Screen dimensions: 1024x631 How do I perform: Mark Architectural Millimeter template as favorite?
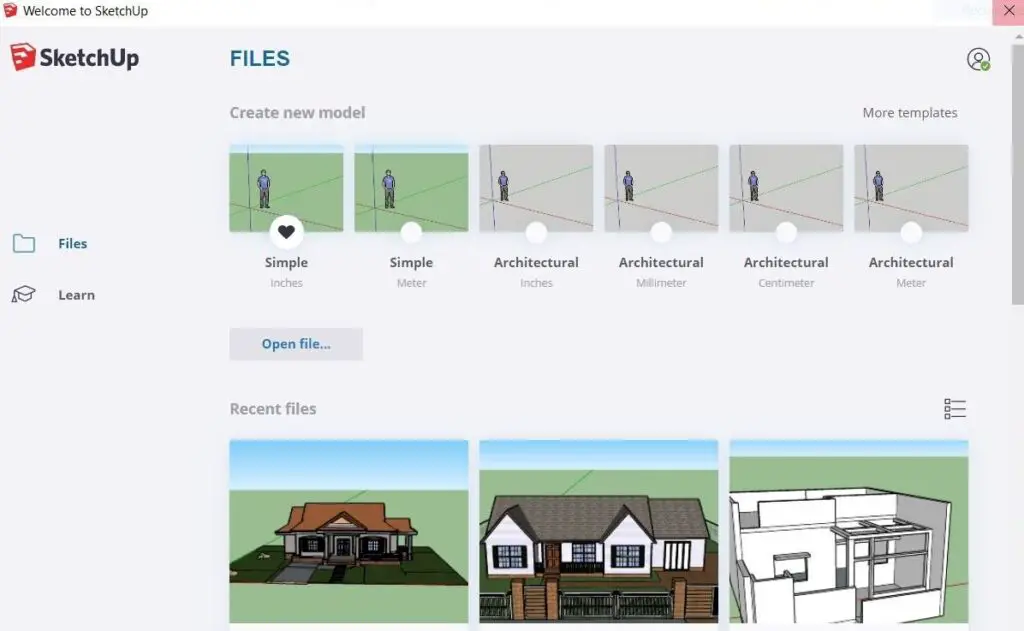tap(661, 232)
